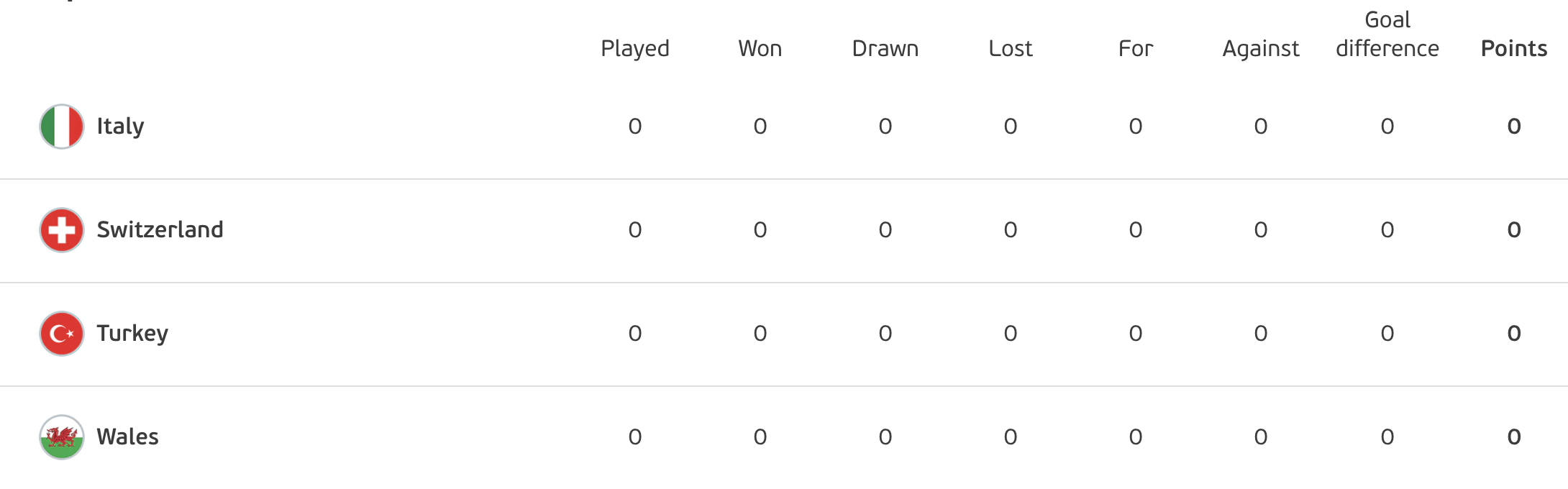This screenshot has width=1568, height=489.
Task: Select the Goal difference column header
Action: (x=1387, y=34)
